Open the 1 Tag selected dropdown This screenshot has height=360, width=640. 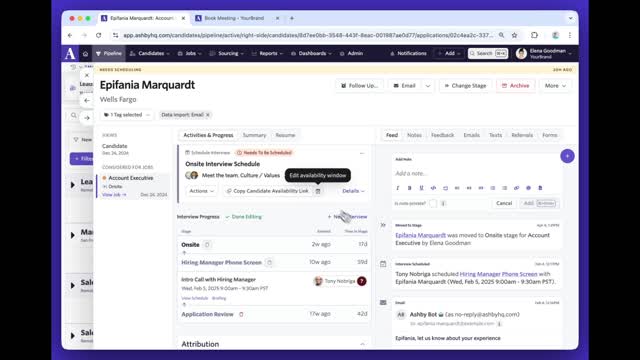coord(127,115)
